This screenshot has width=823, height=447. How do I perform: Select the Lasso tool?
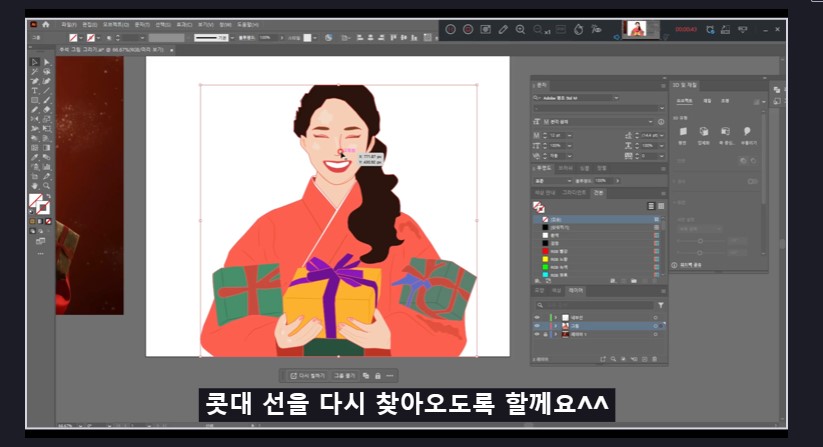[x=47, y=71]
